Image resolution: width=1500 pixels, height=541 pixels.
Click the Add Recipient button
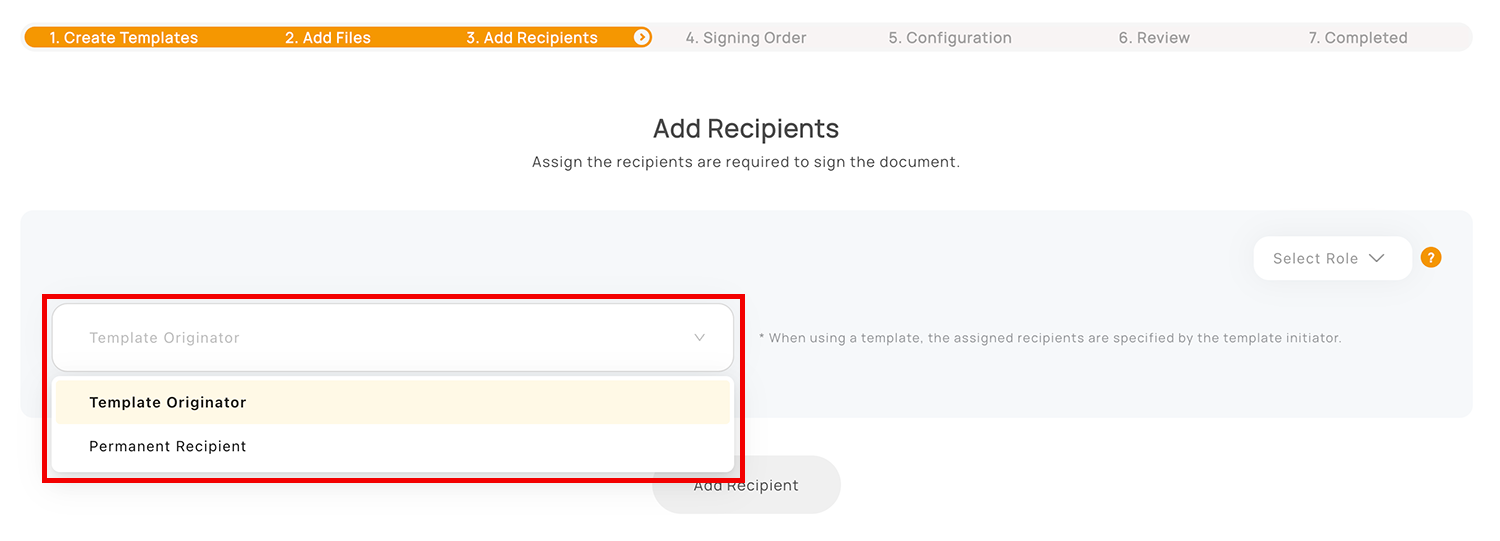[x=746, y=485]
